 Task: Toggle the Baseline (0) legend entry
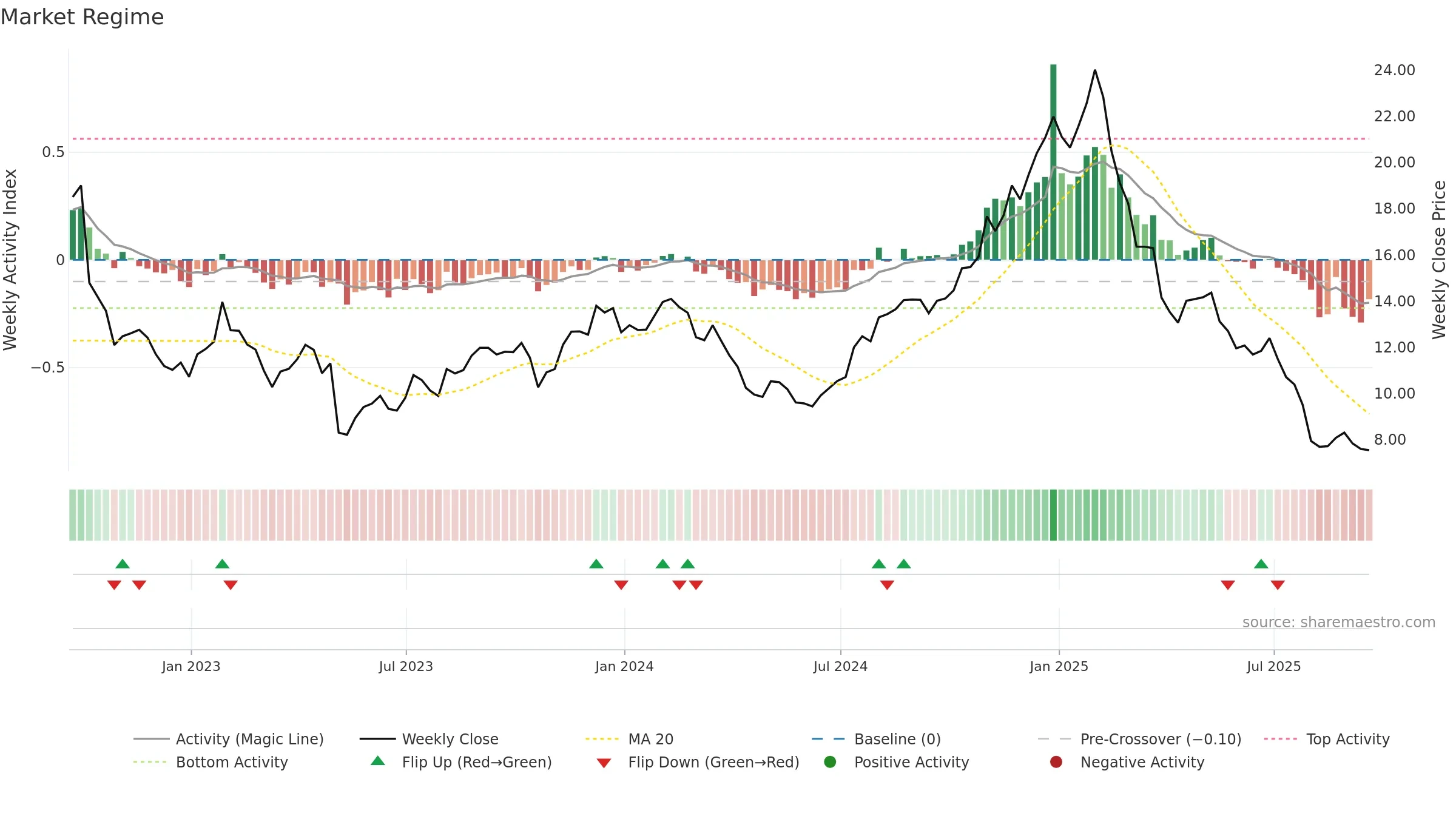pyautogui.click(x=876, y=739)
